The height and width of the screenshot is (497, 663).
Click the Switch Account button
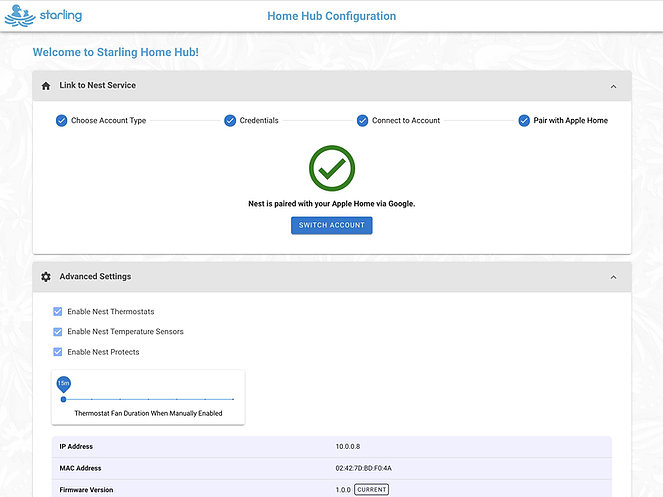point(332,225)
